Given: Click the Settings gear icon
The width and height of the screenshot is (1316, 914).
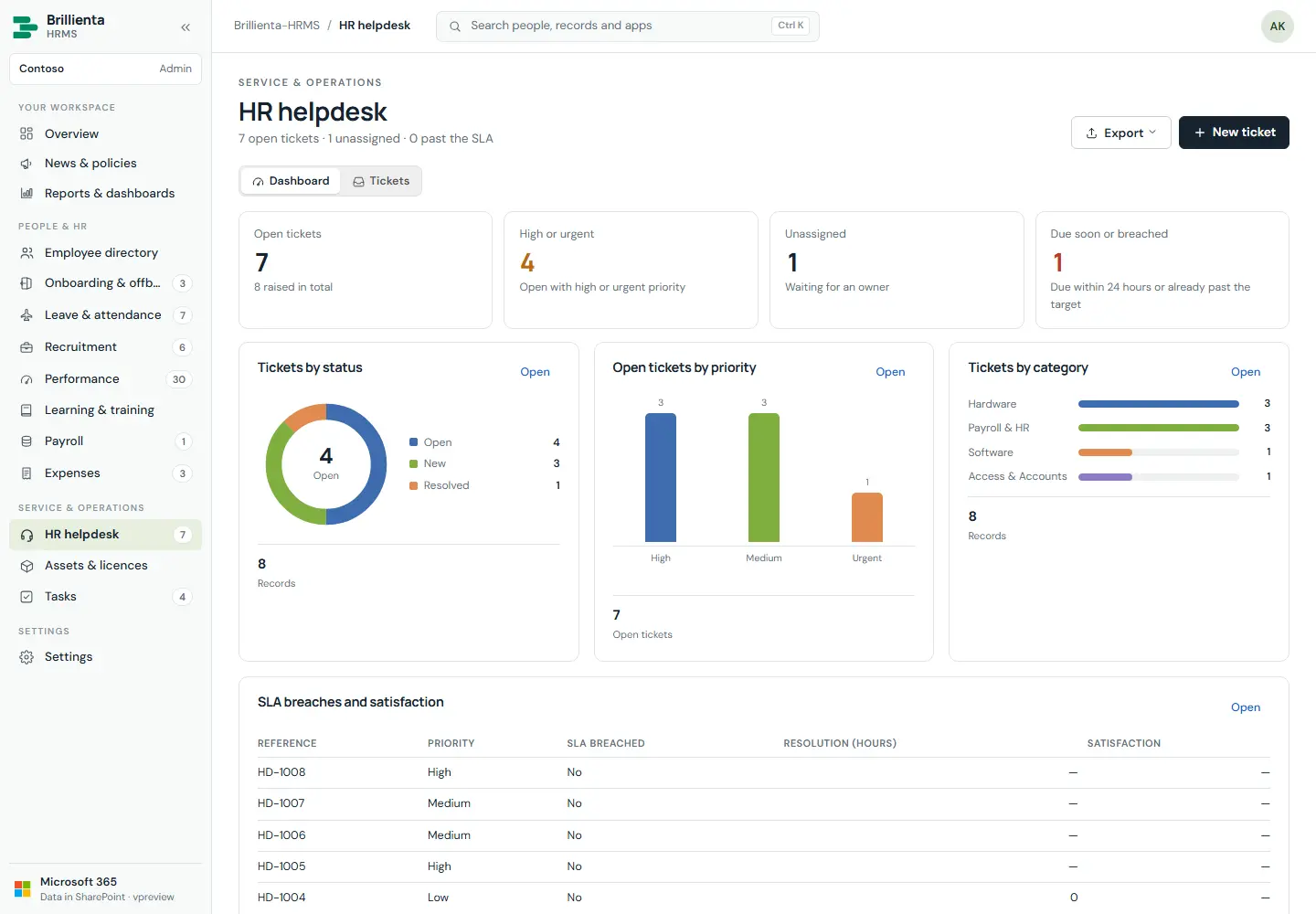Looking at the screenshot, I should 27,657.
